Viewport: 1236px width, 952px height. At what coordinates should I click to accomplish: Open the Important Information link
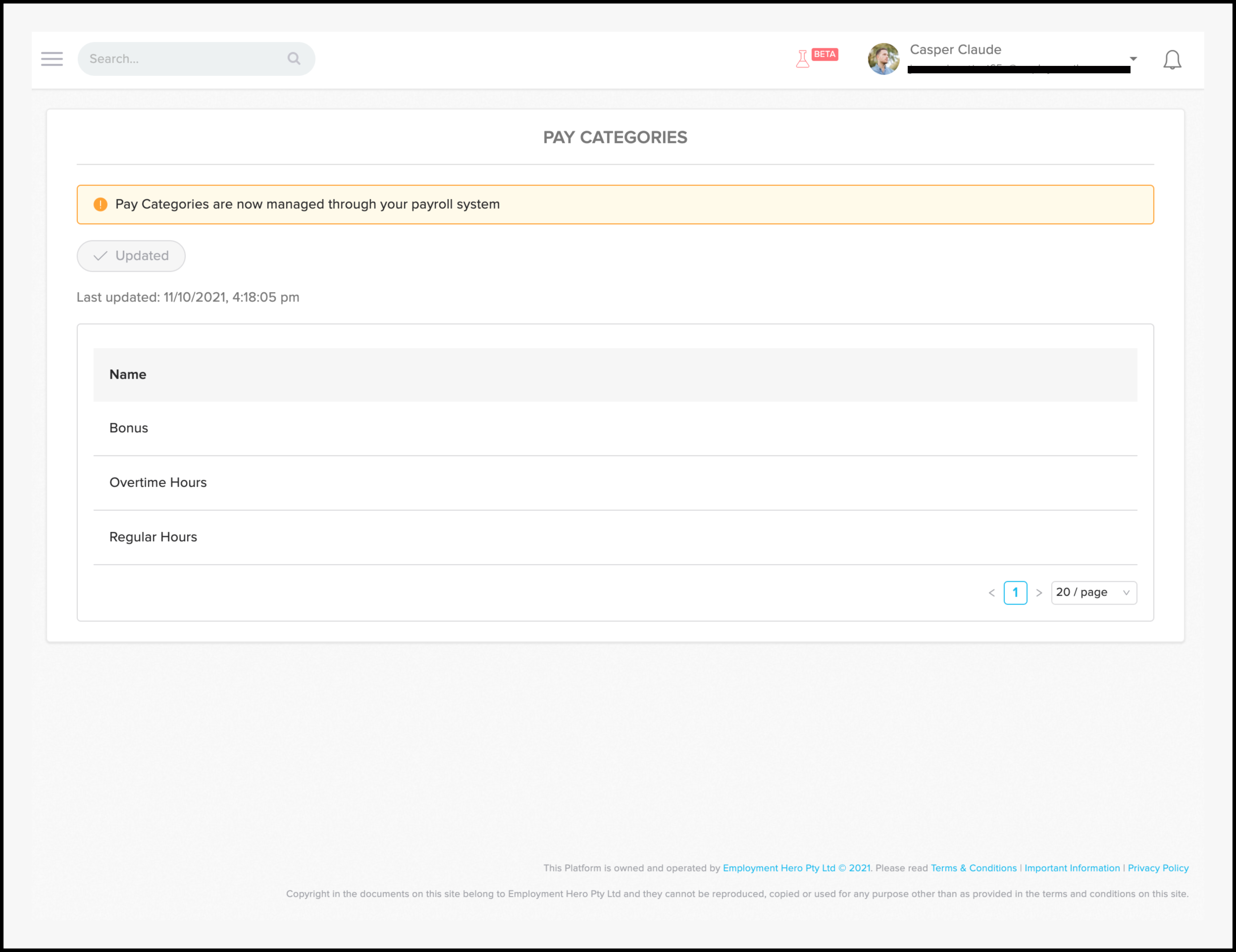point(1072,868)
